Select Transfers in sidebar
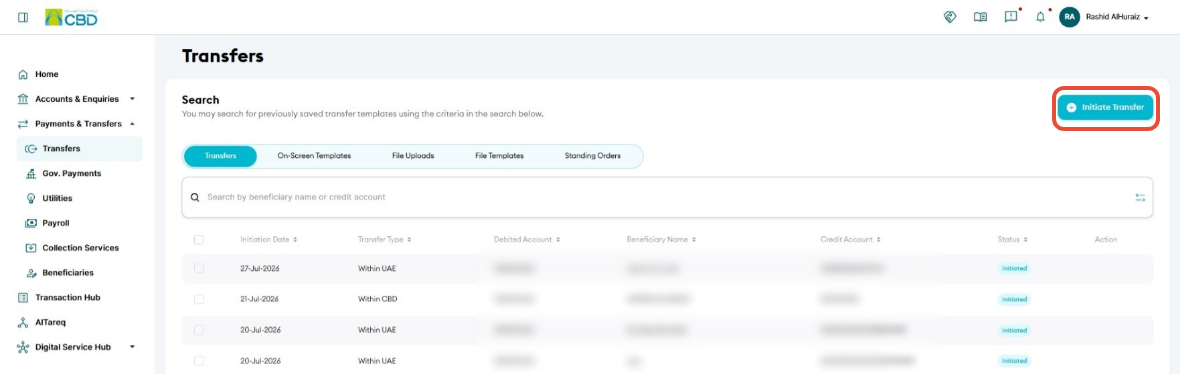 click(x=80, y=148)
